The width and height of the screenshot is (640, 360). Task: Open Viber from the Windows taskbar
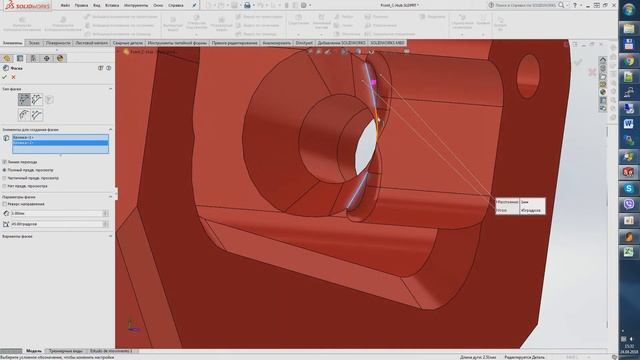pyautogui.click(x=629, y=204)
